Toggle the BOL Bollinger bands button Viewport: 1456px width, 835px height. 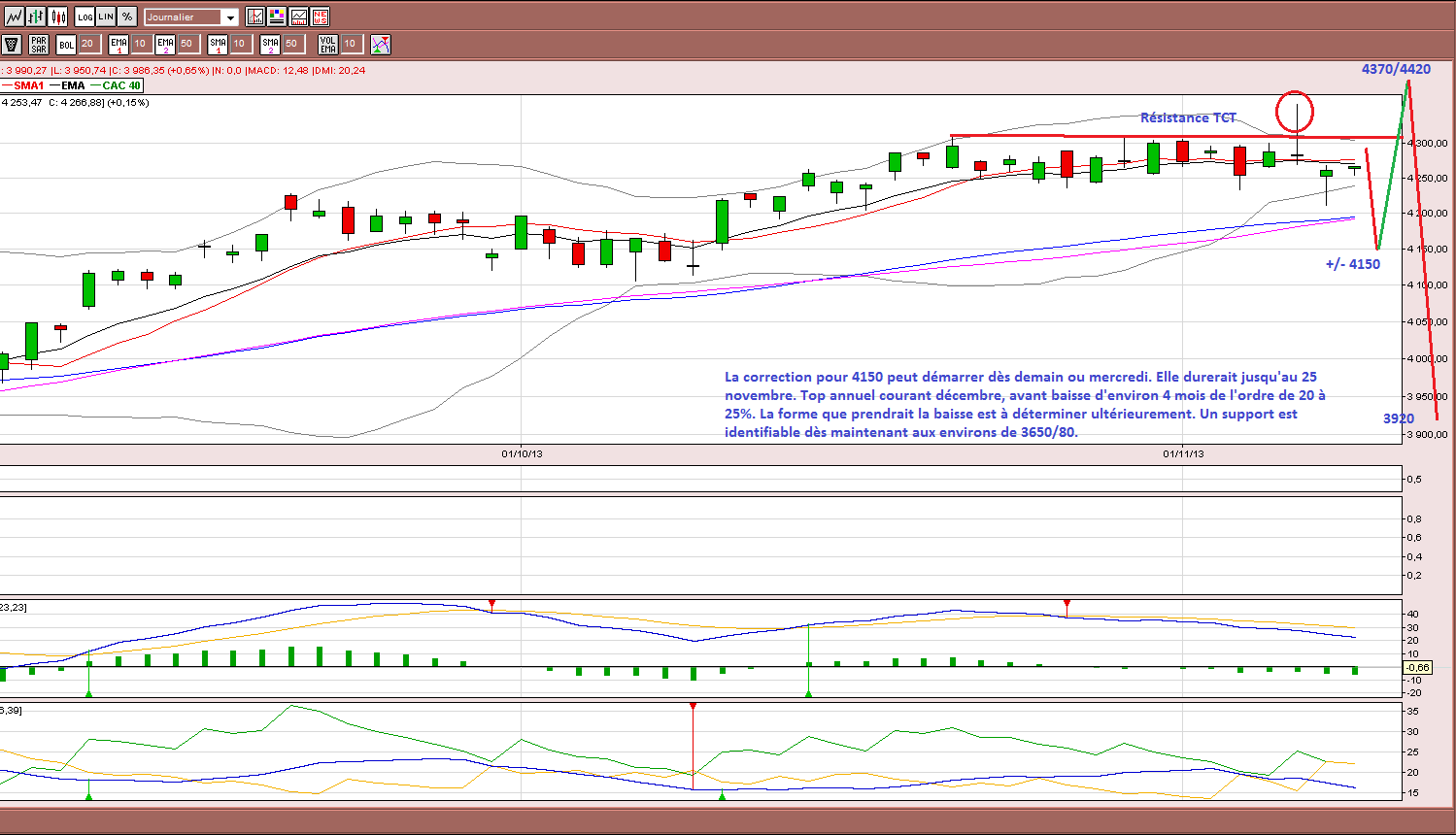point(66,45)
